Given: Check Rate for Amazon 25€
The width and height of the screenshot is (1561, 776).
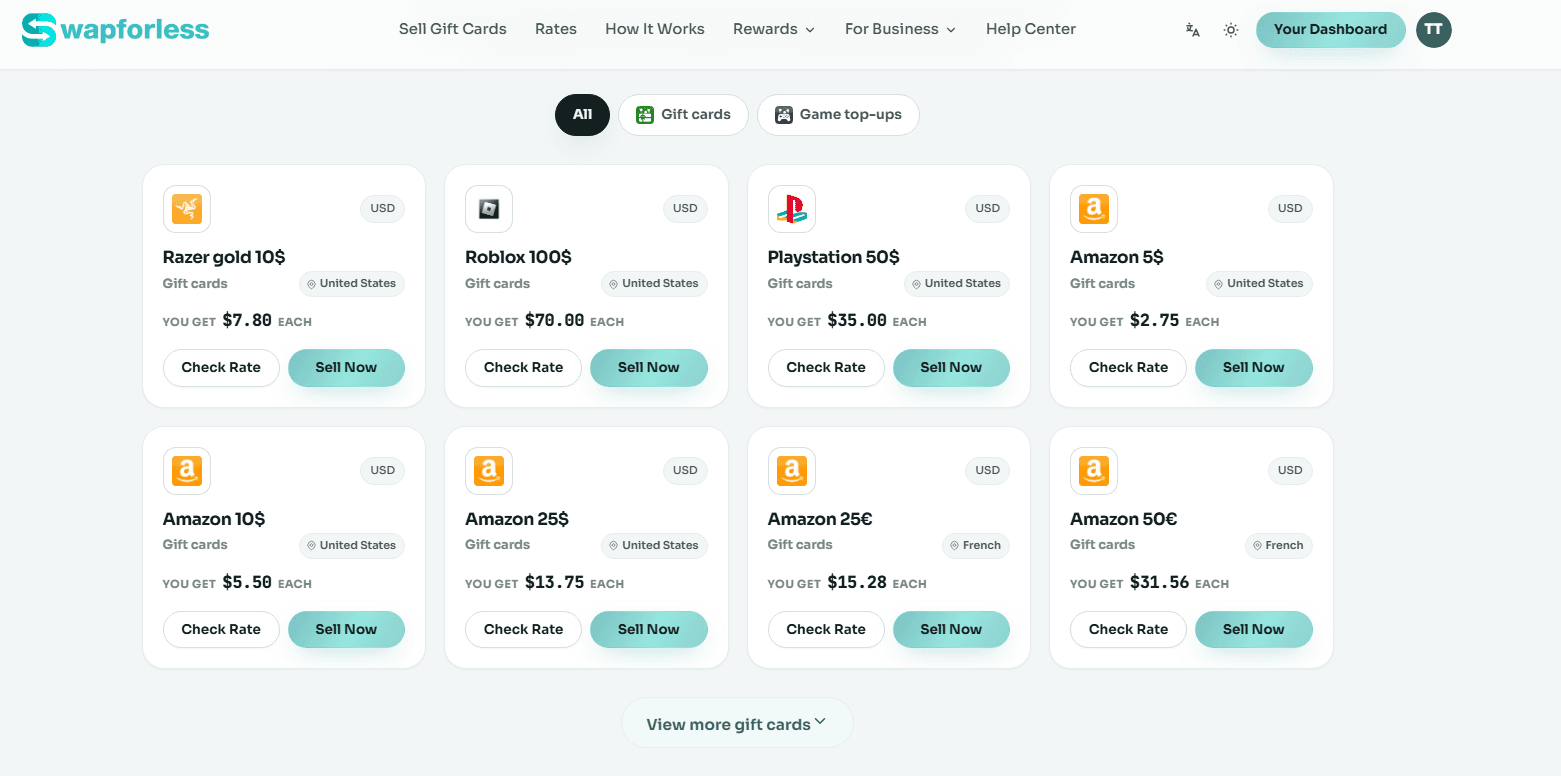Looking at the screenshot, I should click(x=826, y=630).
